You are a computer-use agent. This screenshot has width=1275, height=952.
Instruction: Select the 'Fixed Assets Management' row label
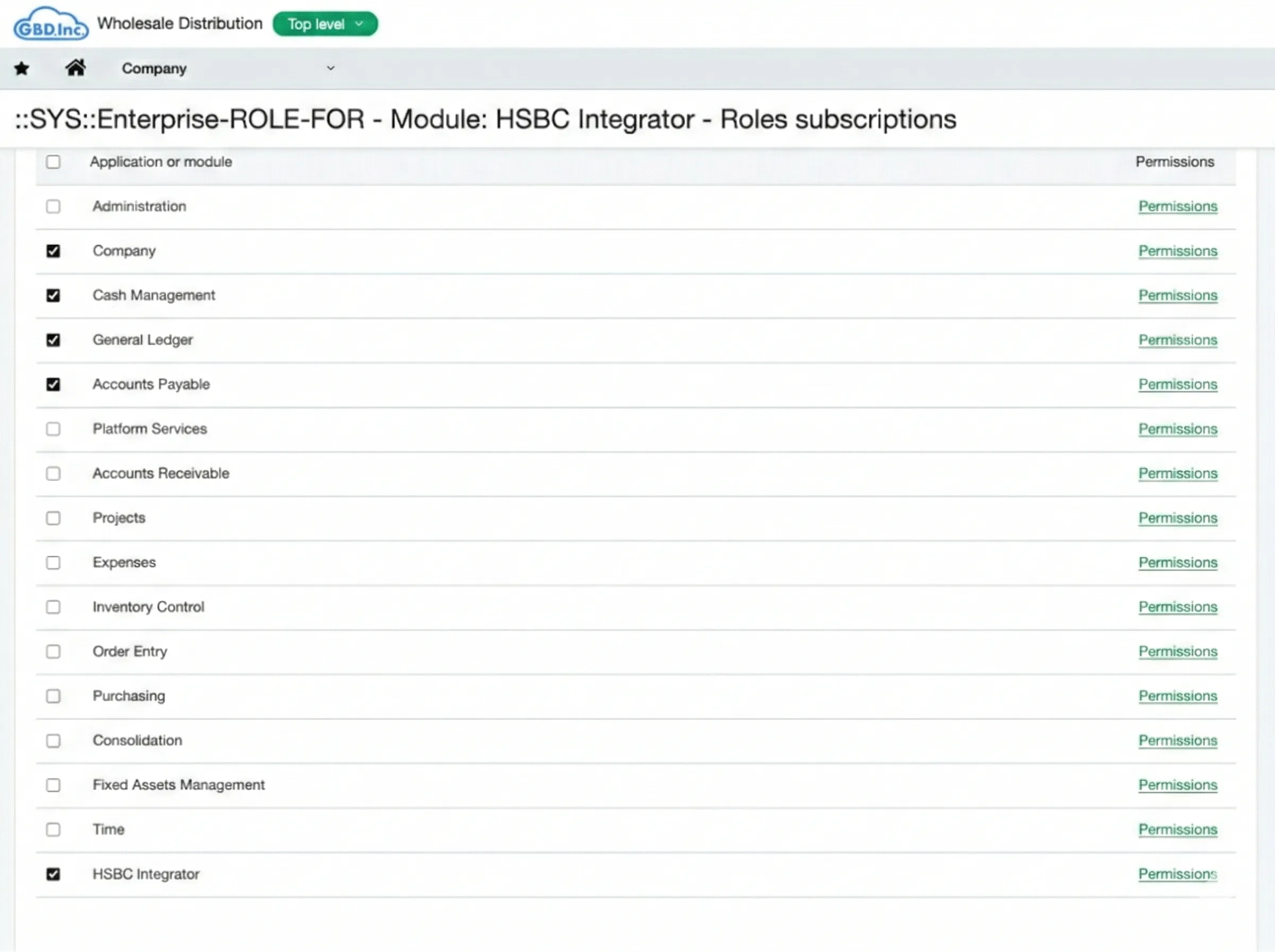pyautogui.click(x=178, y=785)
